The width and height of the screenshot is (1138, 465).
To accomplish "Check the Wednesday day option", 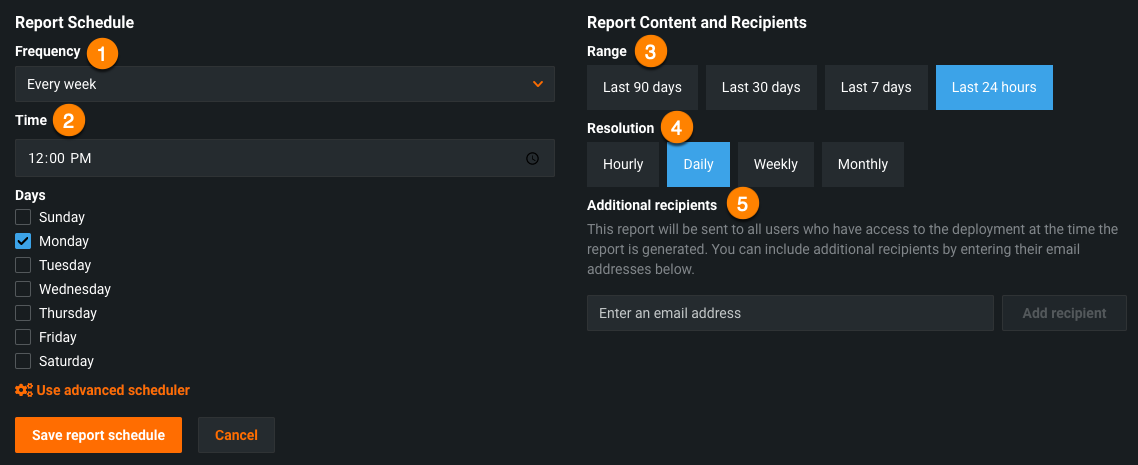I will coord(23,289).
